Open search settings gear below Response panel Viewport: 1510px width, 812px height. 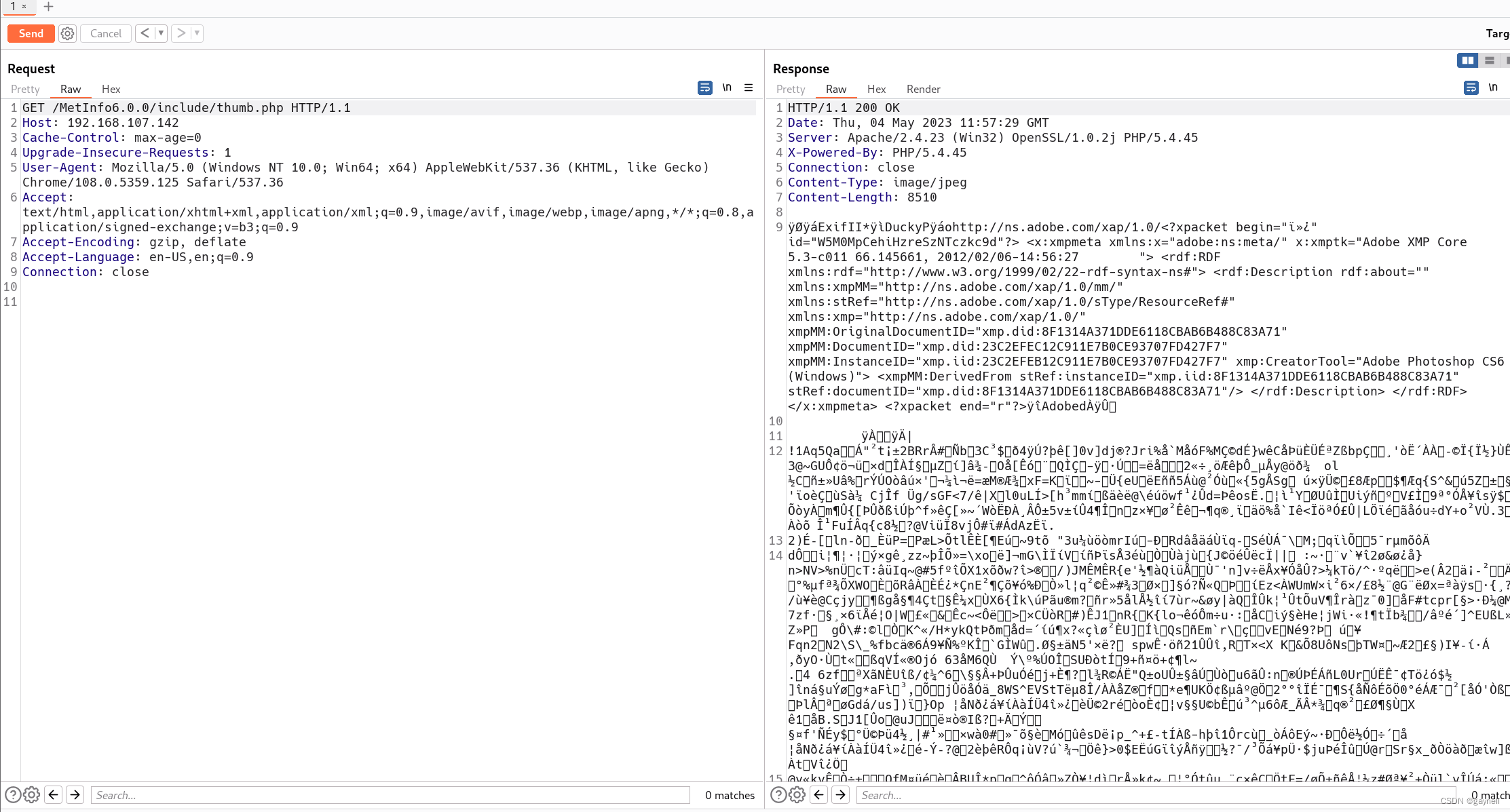click(797, 795)
